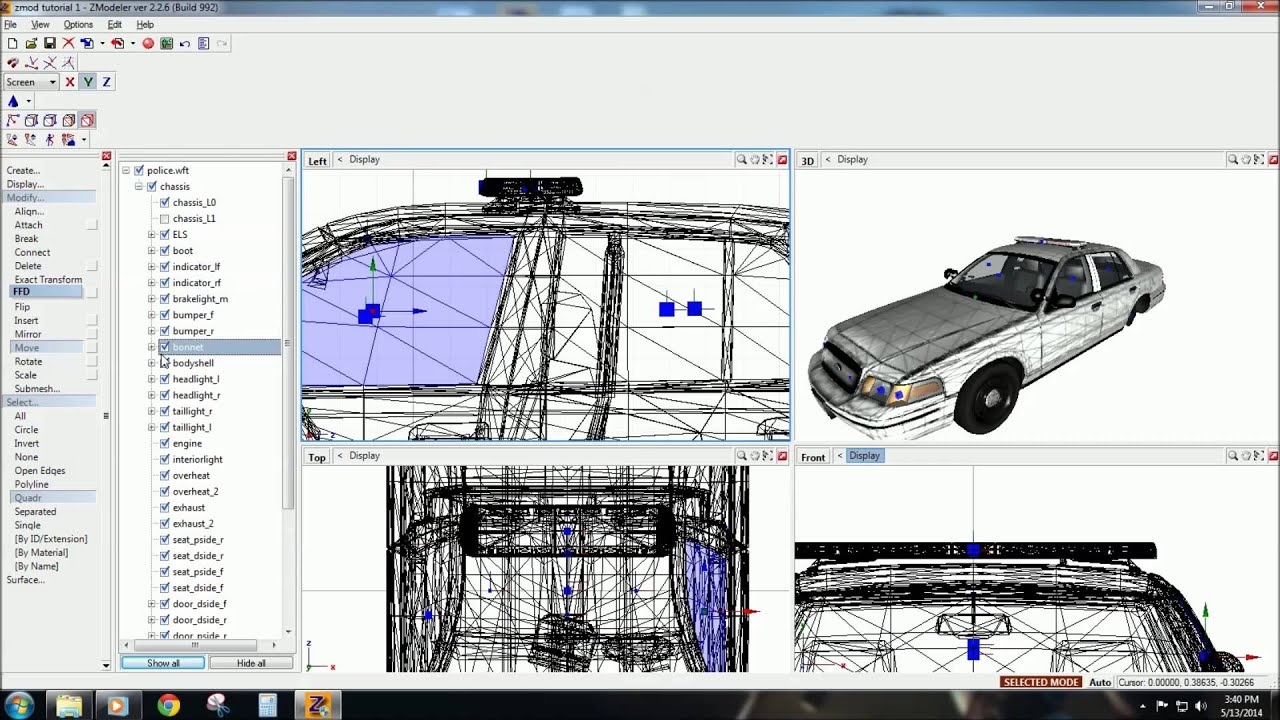
Task: Click the Show all button
Action: point(163,663)
